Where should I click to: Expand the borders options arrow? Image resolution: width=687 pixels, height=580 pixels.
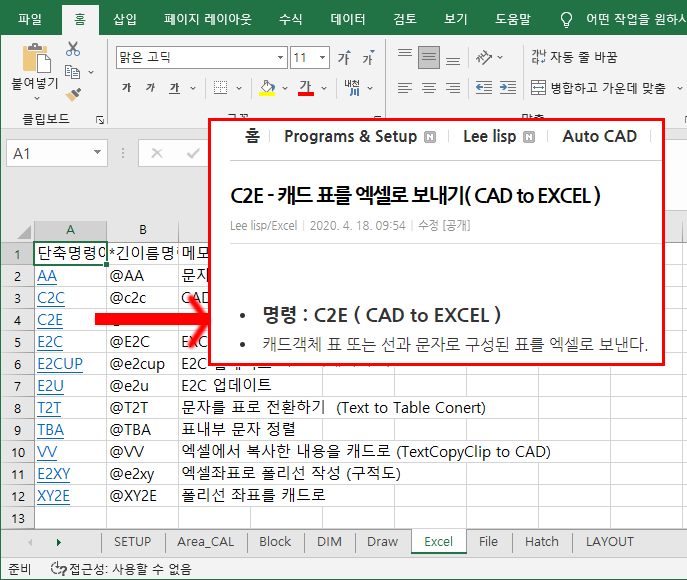239,88
